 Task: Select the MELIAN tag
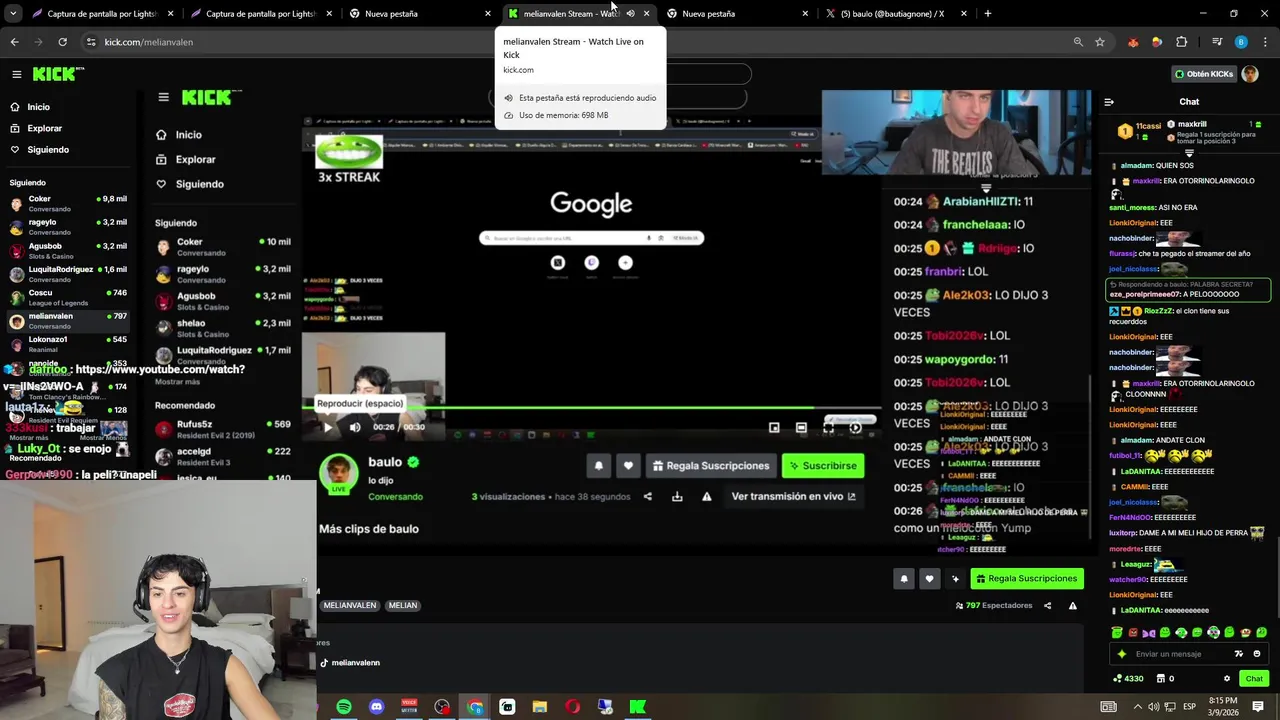[403, 605]
